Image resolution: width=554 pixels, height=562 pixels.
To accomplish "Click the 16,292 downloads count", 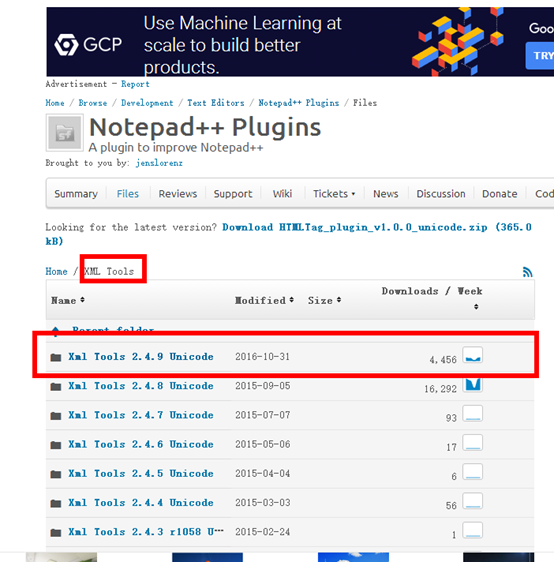I will pyautogui.click(x=440, y=389).
